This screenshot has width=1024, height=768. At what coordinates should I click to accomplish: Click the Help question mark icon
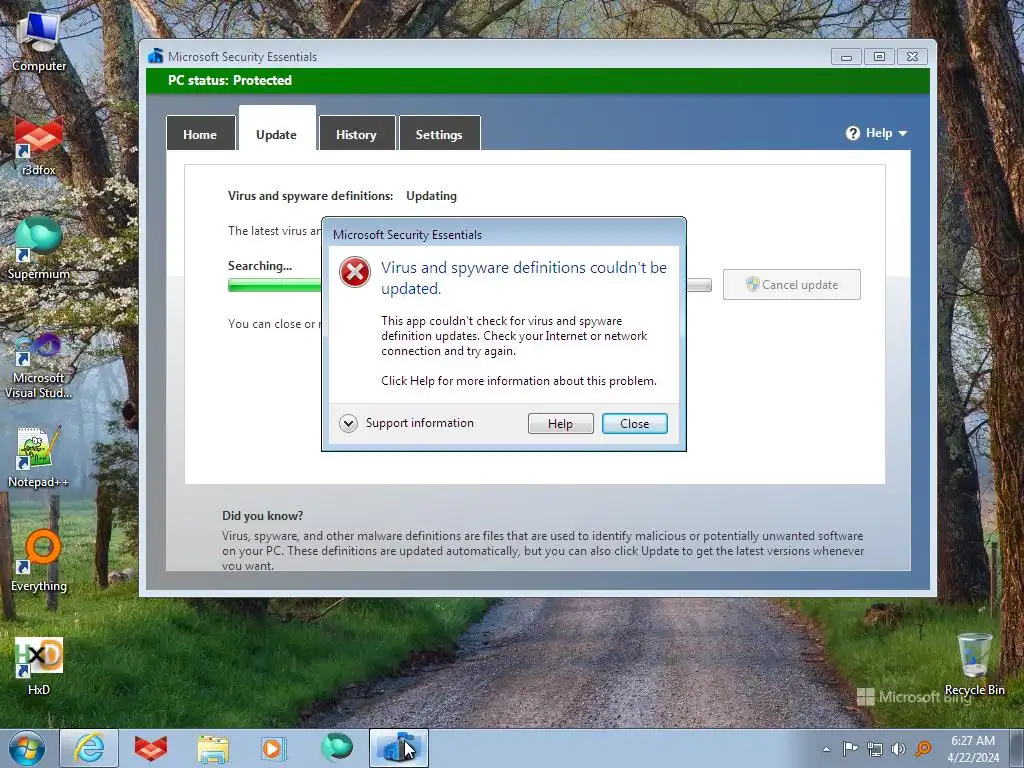853,133
